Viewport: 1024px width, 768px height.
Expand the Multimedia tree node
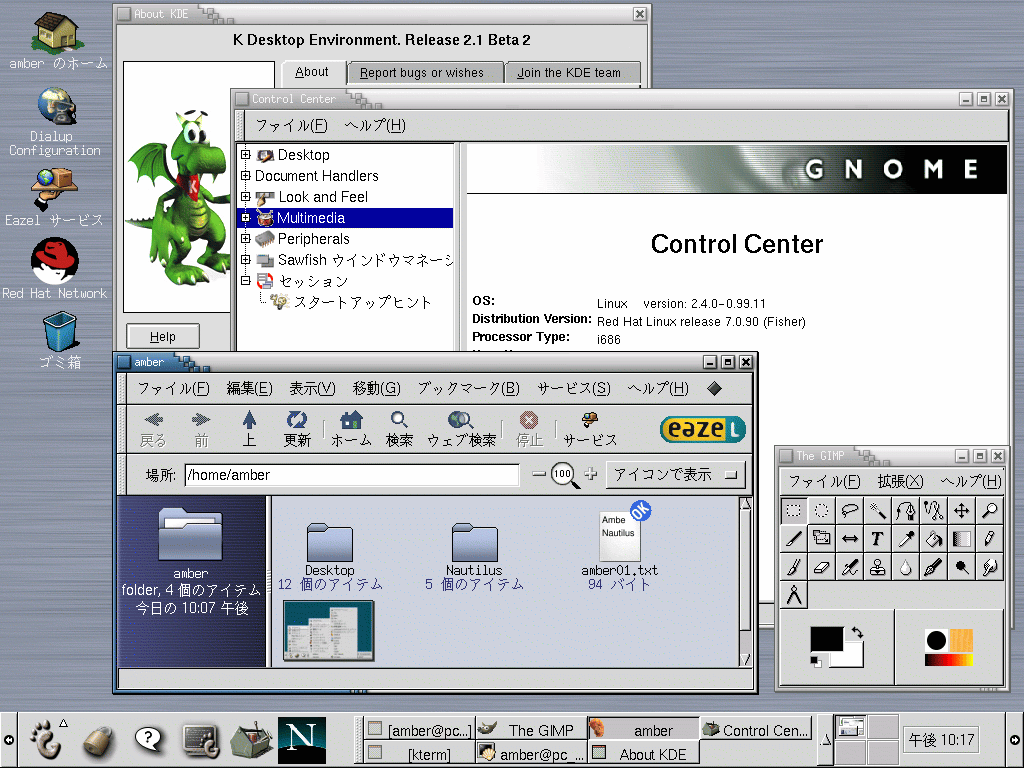[x=246, y=217]
